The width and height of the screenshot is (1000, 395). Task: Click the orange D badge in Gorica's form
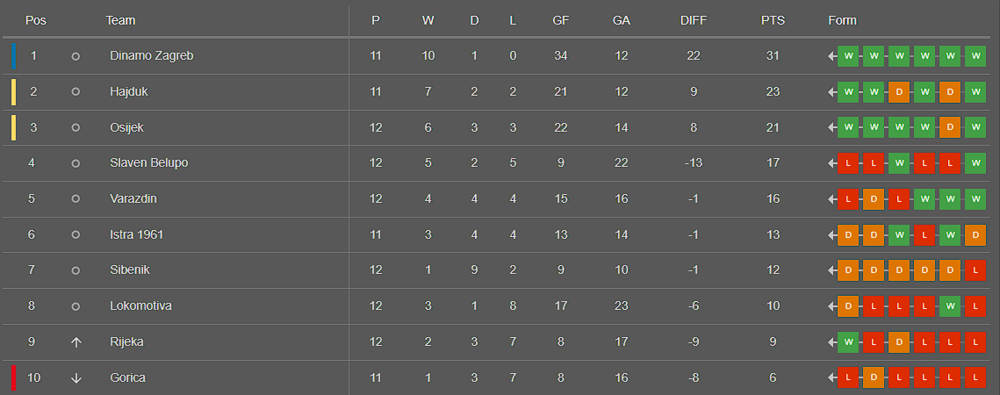point(873,378)
